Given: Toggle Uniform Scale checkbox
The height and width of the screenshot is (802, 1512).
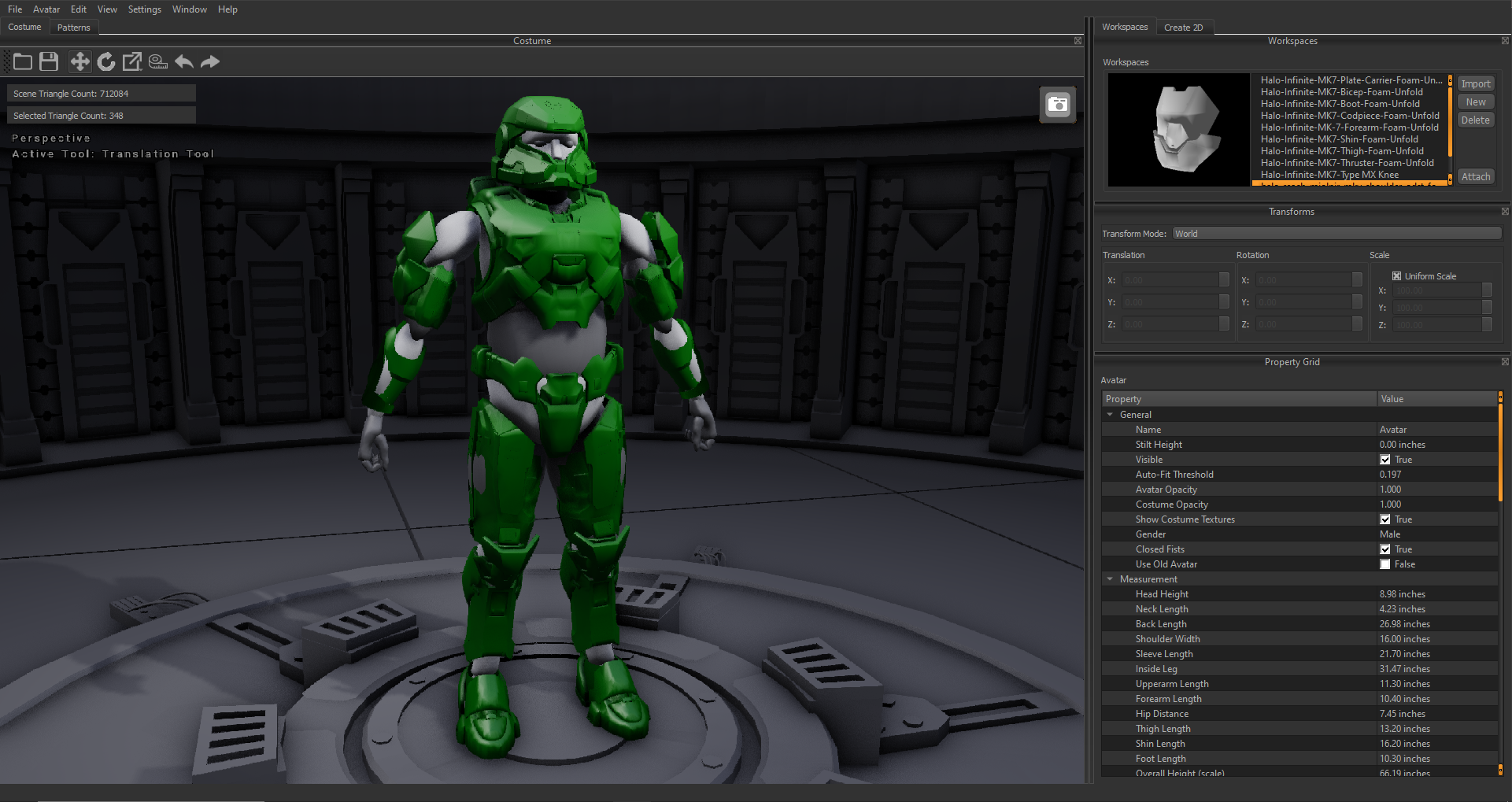Looking at the screenshot, I should point(1396,276).
